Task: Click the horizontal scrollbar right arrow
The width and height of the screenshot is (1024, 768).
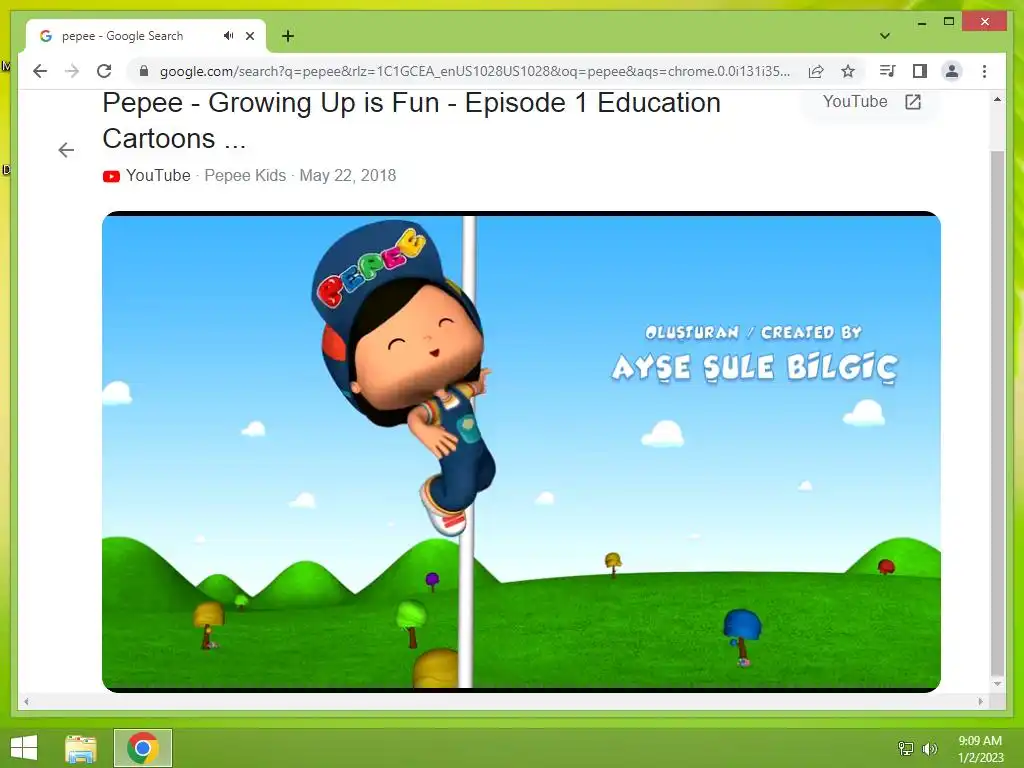Action: (980, 701)
